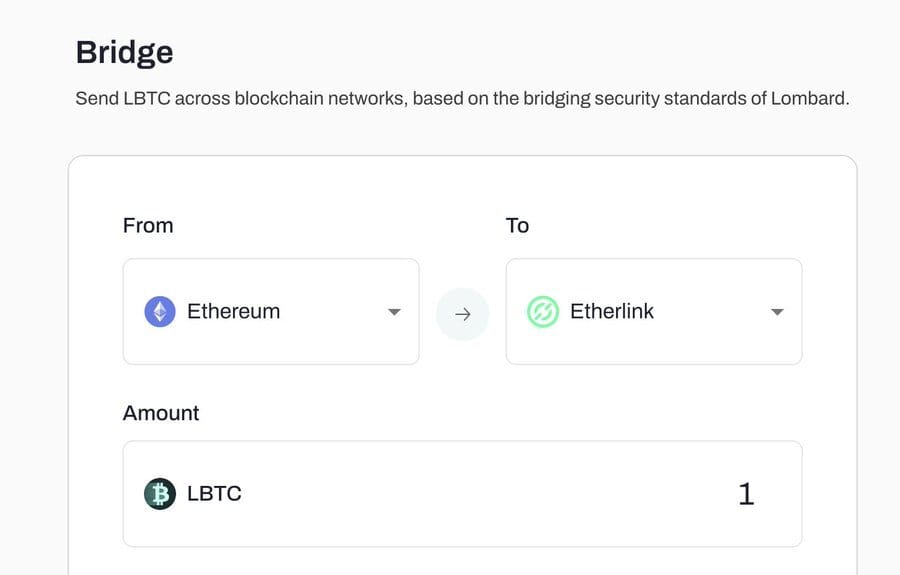Viewport: 900px width, 575px height.
Task: Click the LBTC bitcoin coin icon
Action: coord(160,494)
